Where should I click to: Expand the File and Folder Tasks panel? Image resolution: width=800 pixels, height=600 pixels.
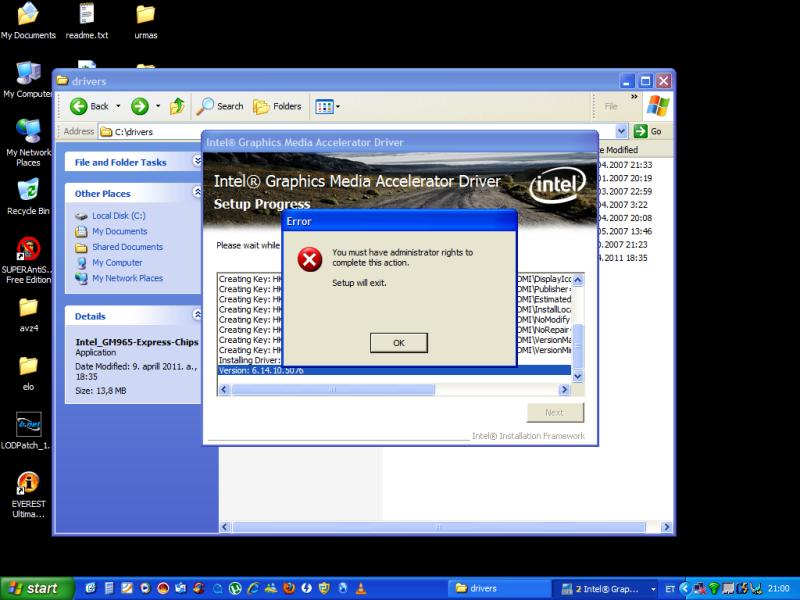point(197,161)
